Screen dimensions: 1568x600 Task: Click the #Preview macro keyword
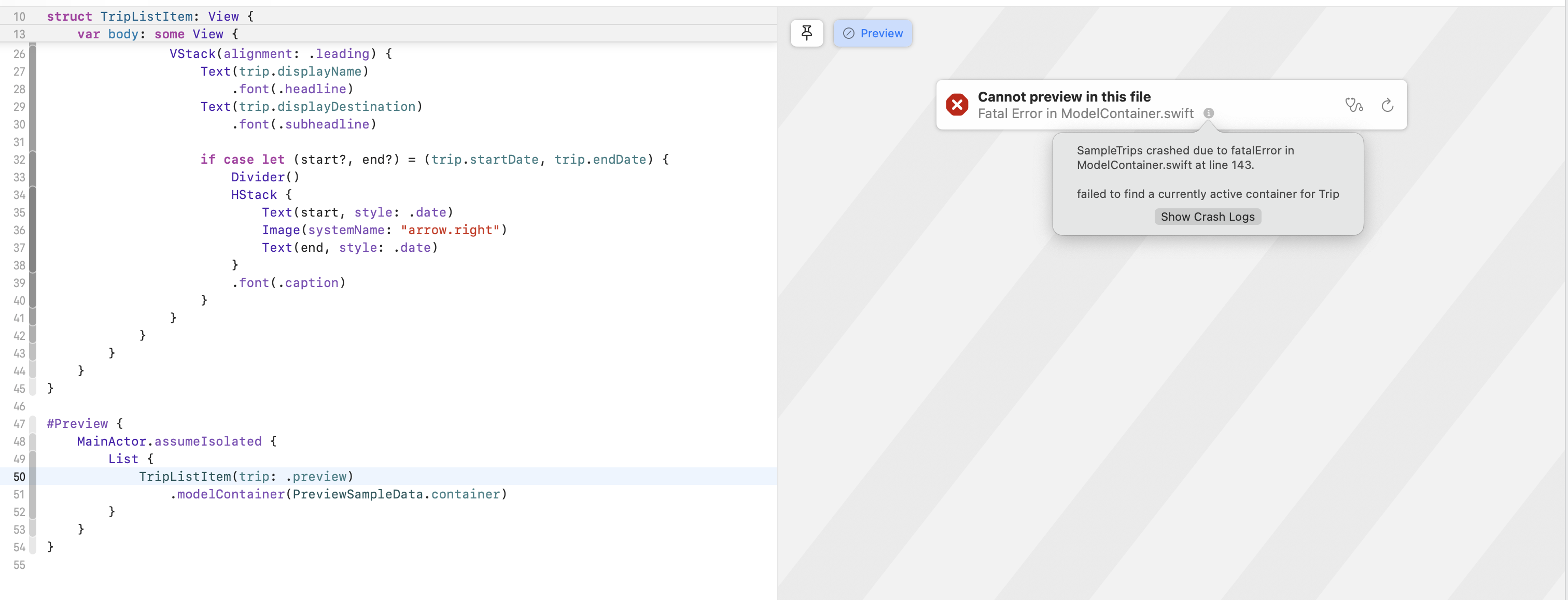tap(77, 423)
